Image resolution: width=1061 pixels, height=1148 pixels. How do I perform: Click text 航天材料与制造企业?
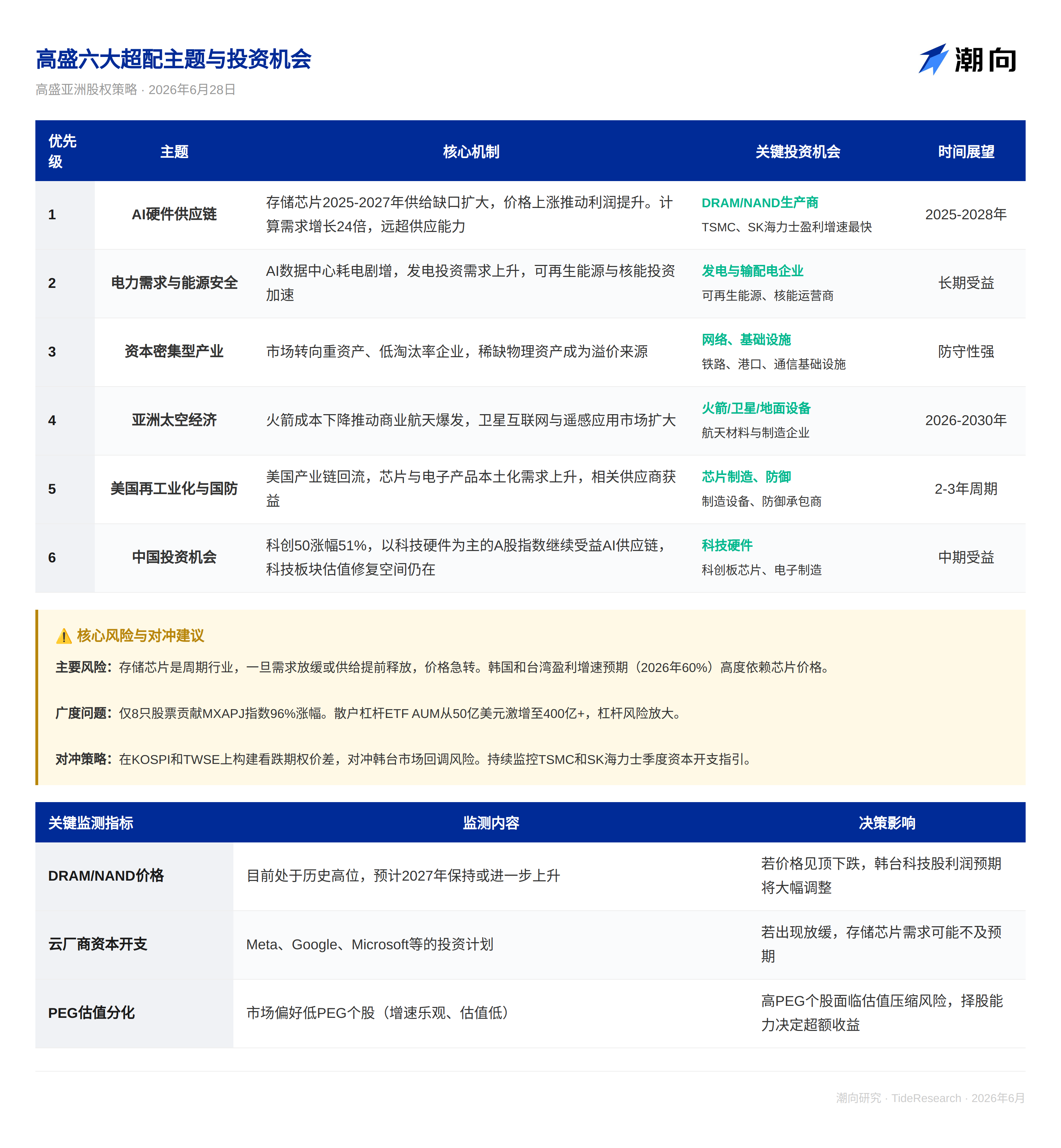pos(755,433)
